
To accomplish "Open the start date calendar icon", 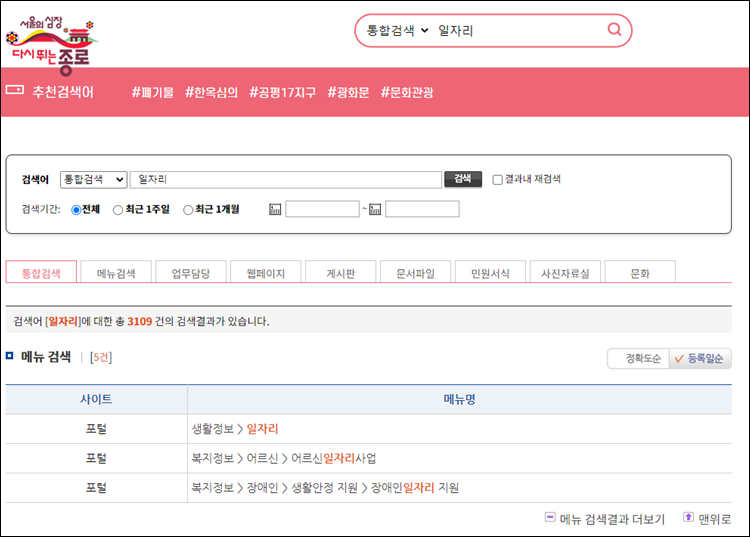I will pos(275,209).
